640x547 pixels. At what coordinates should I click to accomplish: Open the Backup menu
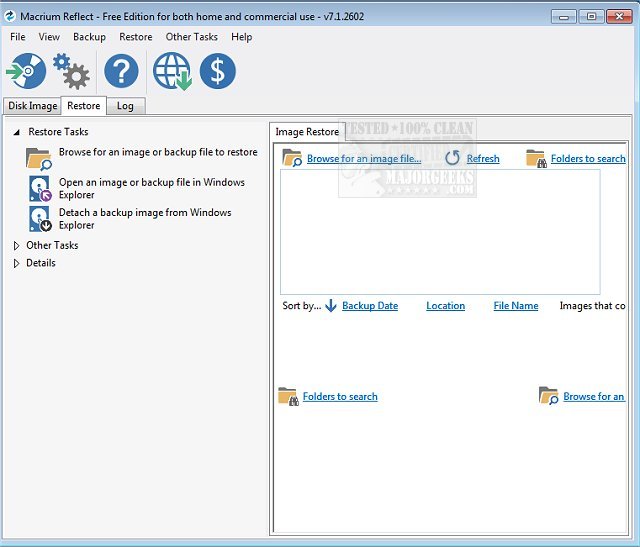(x=89, y=37)
